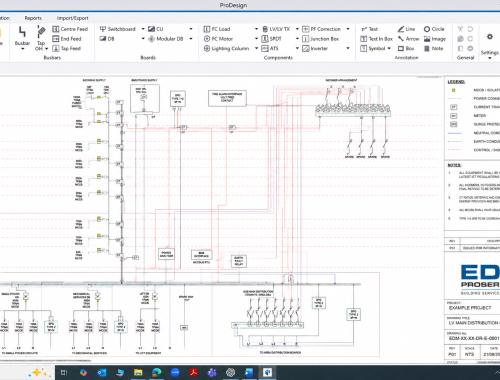Choose the Text annotation tool

tap(369, 29)
